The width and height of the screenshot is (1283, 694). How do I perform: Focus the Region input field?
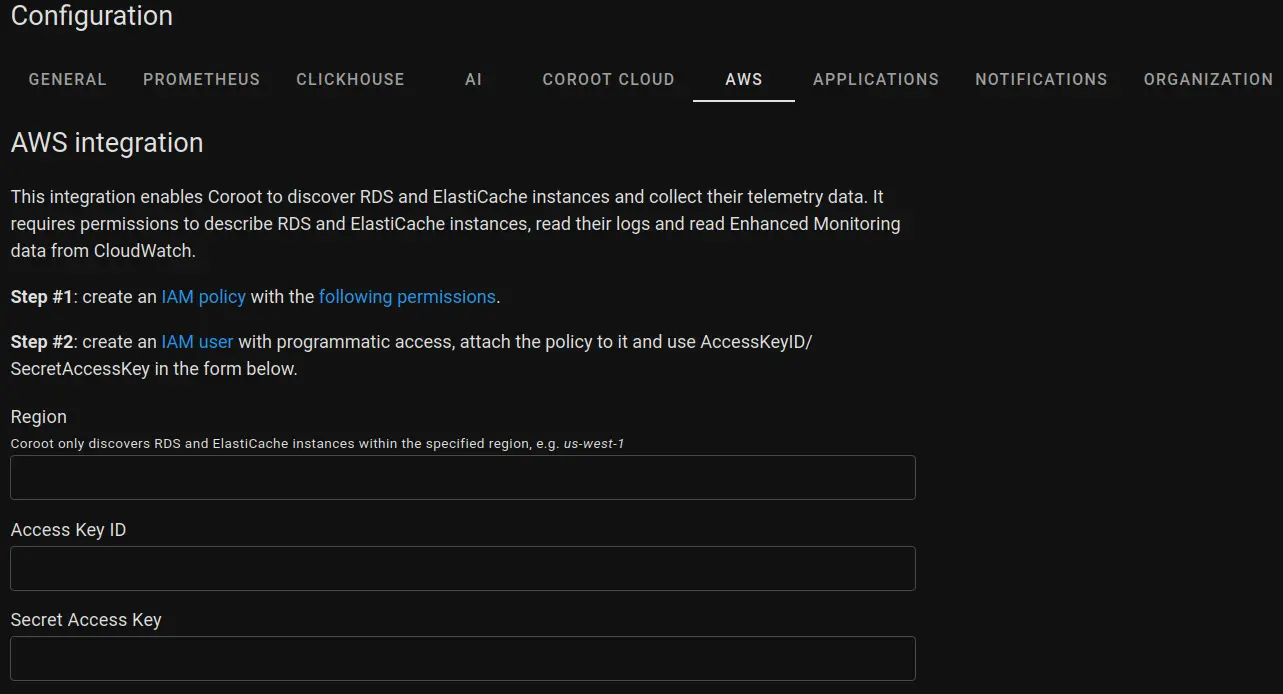pyautogui.click(x=463, y=478)
